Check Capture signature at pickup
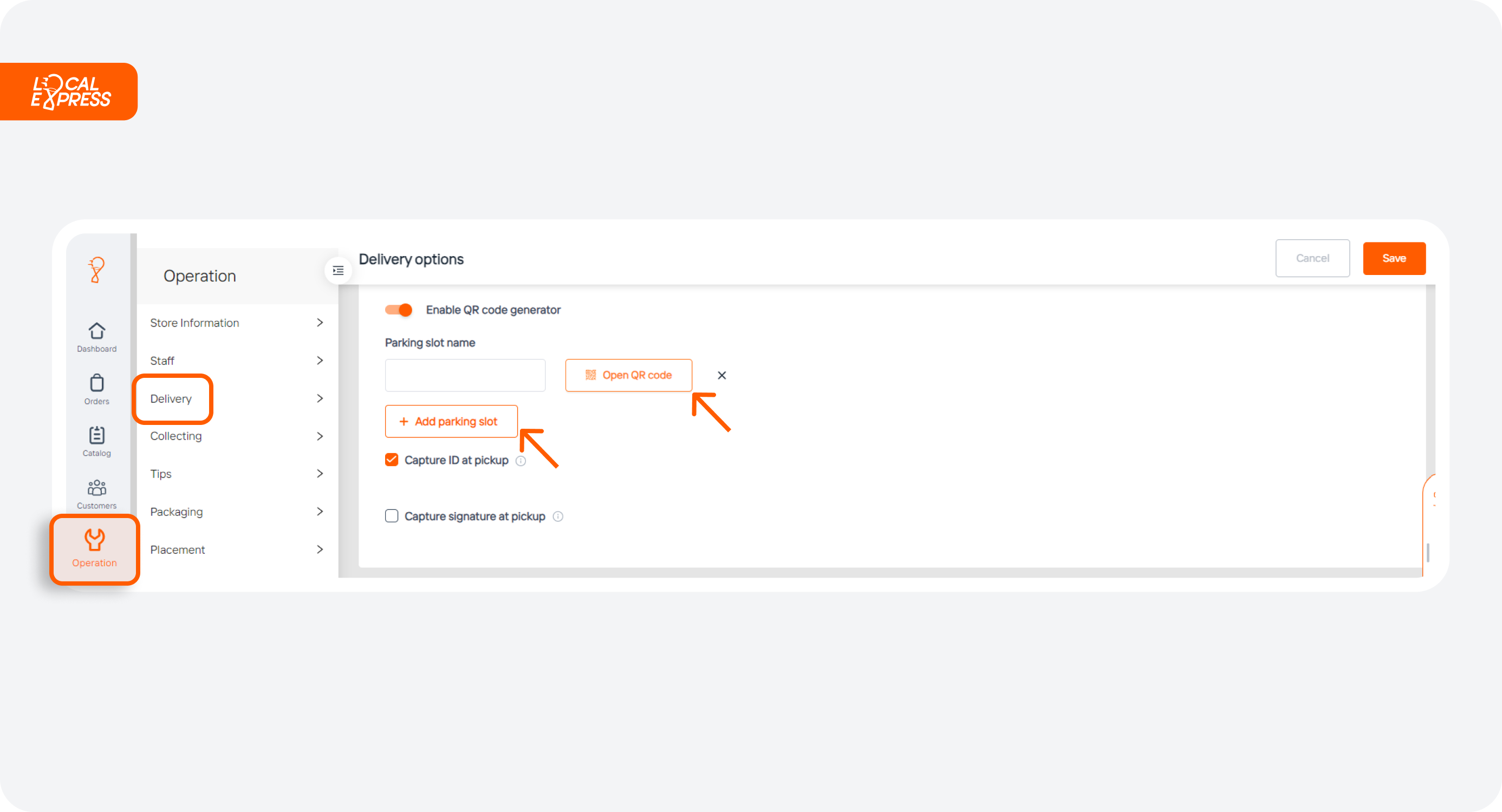Image resolution: width=1502 pixels, height=812 pixels. [391, 515]
